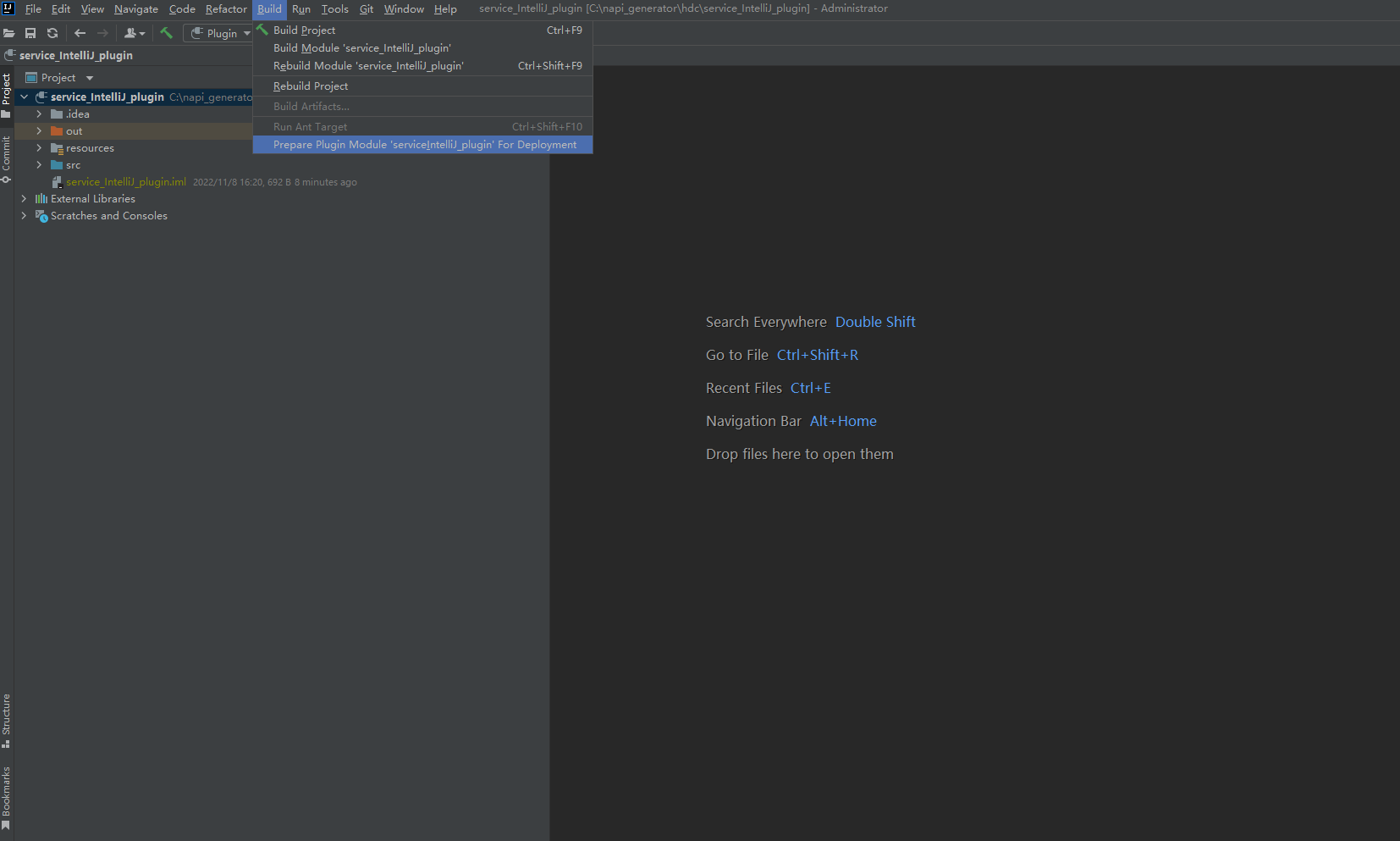The height and width of the screenshot is (841, 1400).
Task: Click the green Build hammer toolbar icon
Action: pyautogui.click(x=166, y=34)
